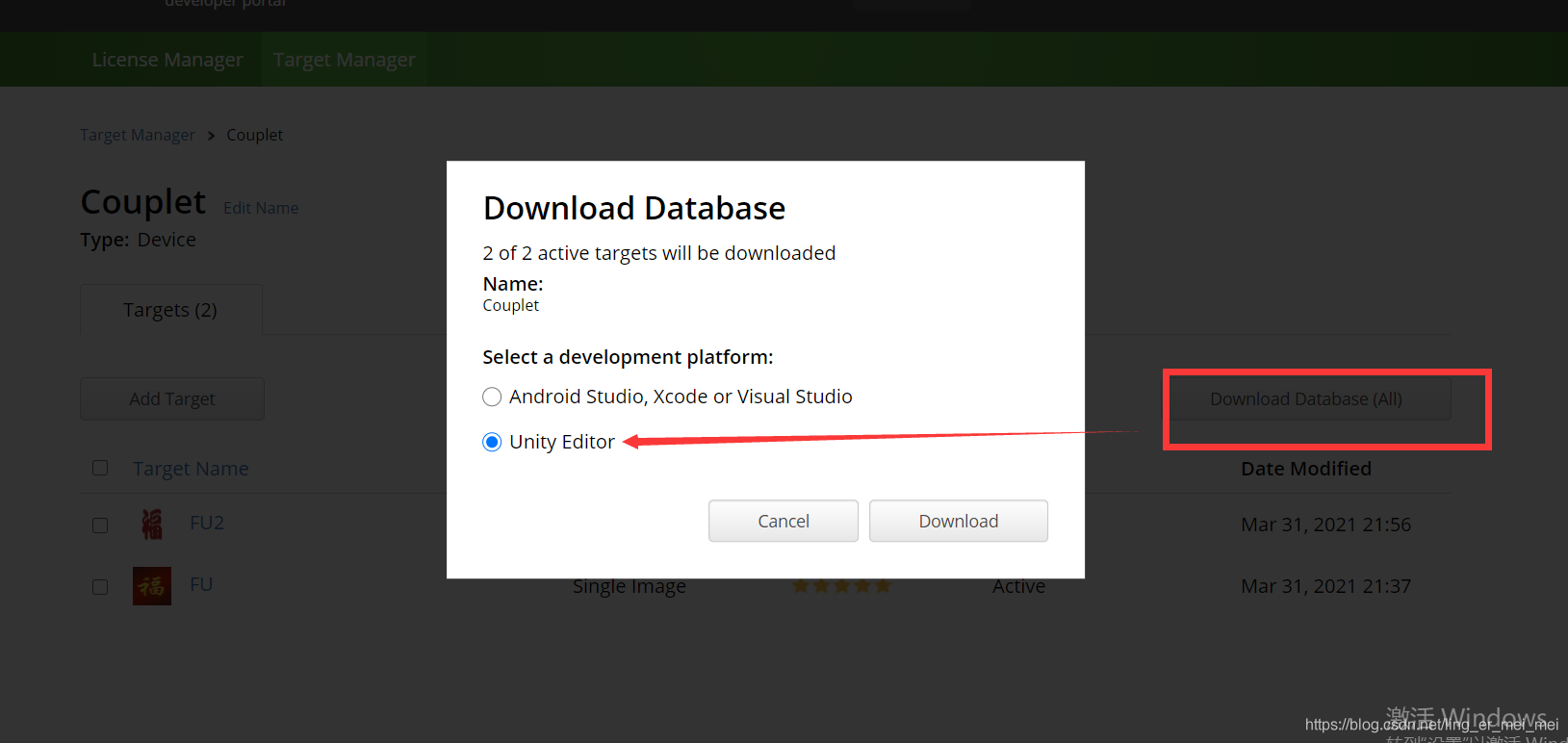Open the FU2 target thumbnail

point(152,524)
